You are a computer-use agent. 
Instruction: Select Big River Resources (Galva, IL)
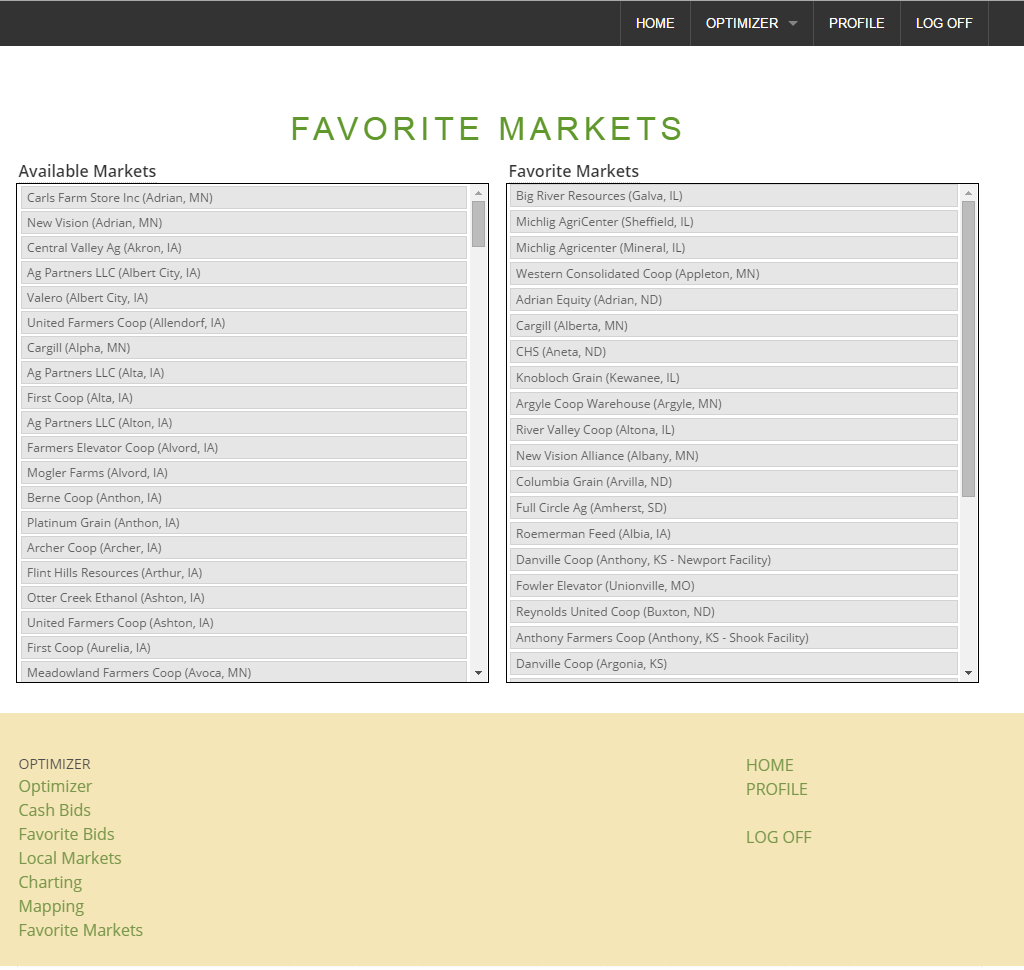coord(734,196)
